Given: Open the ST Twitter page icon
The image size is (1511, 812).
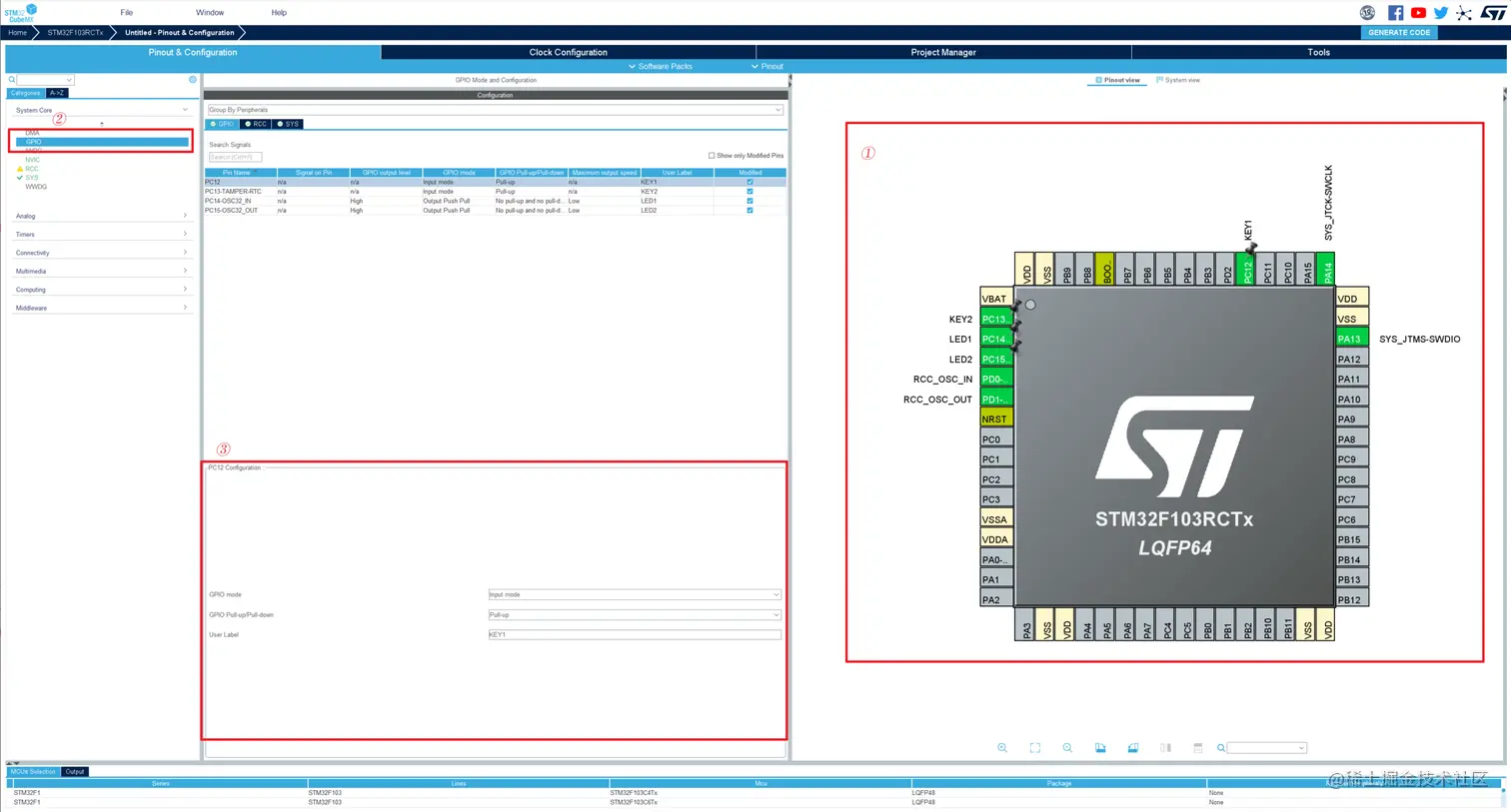Looking at the screenshot, I should (1441, 13).
